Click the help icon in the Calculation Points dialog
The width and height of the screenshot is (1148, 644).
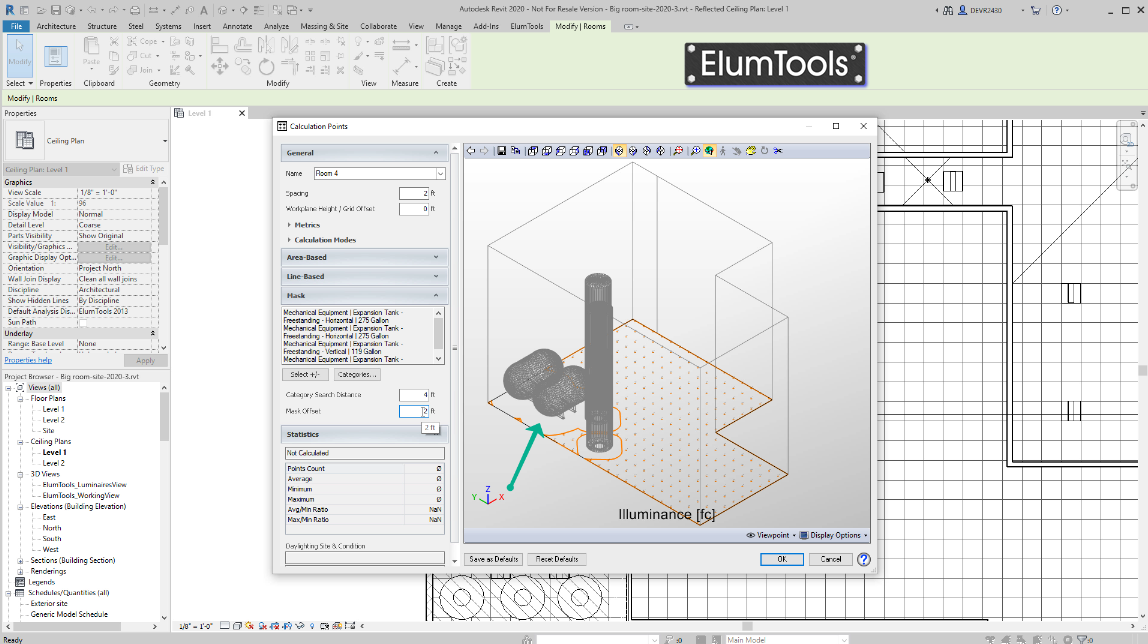click(862, 559)
